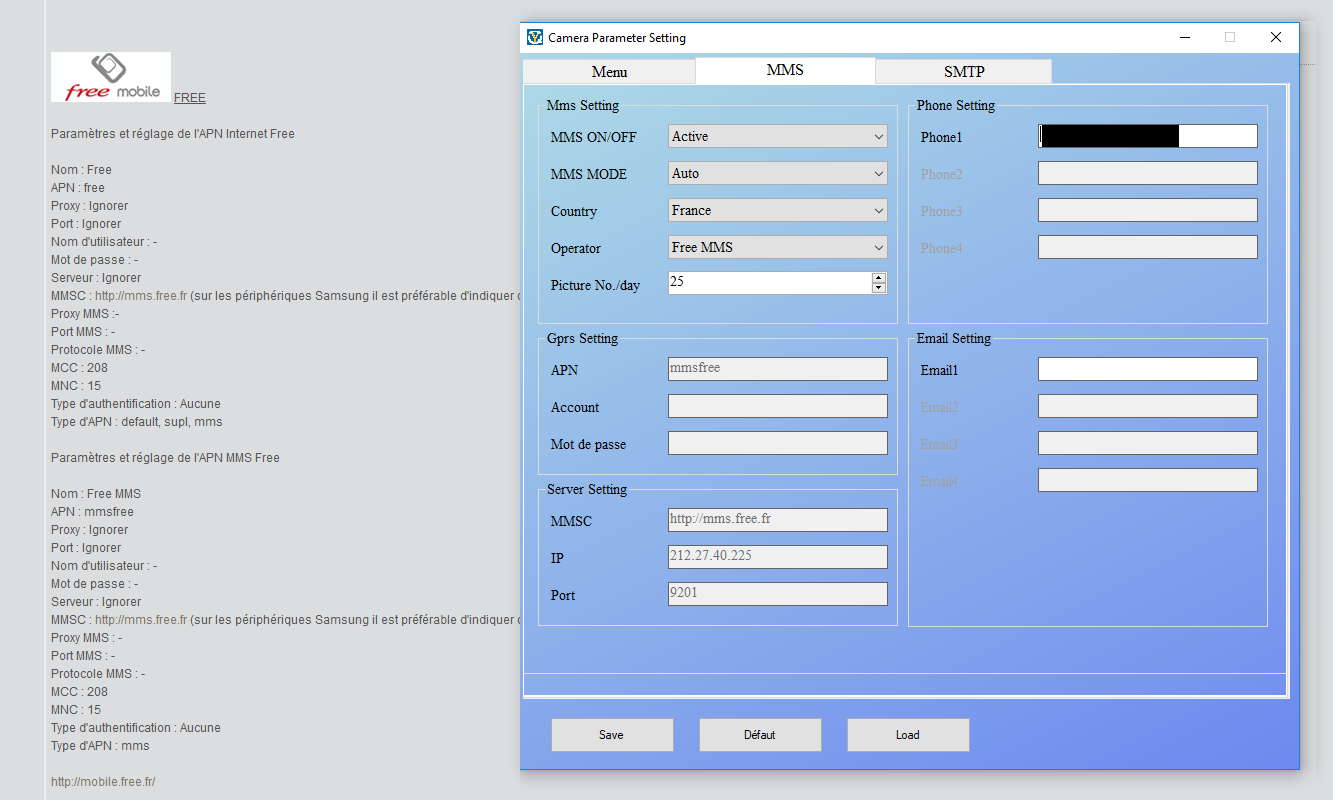Expand the Operator dropdown showing Free MMS

pos(777,247)
